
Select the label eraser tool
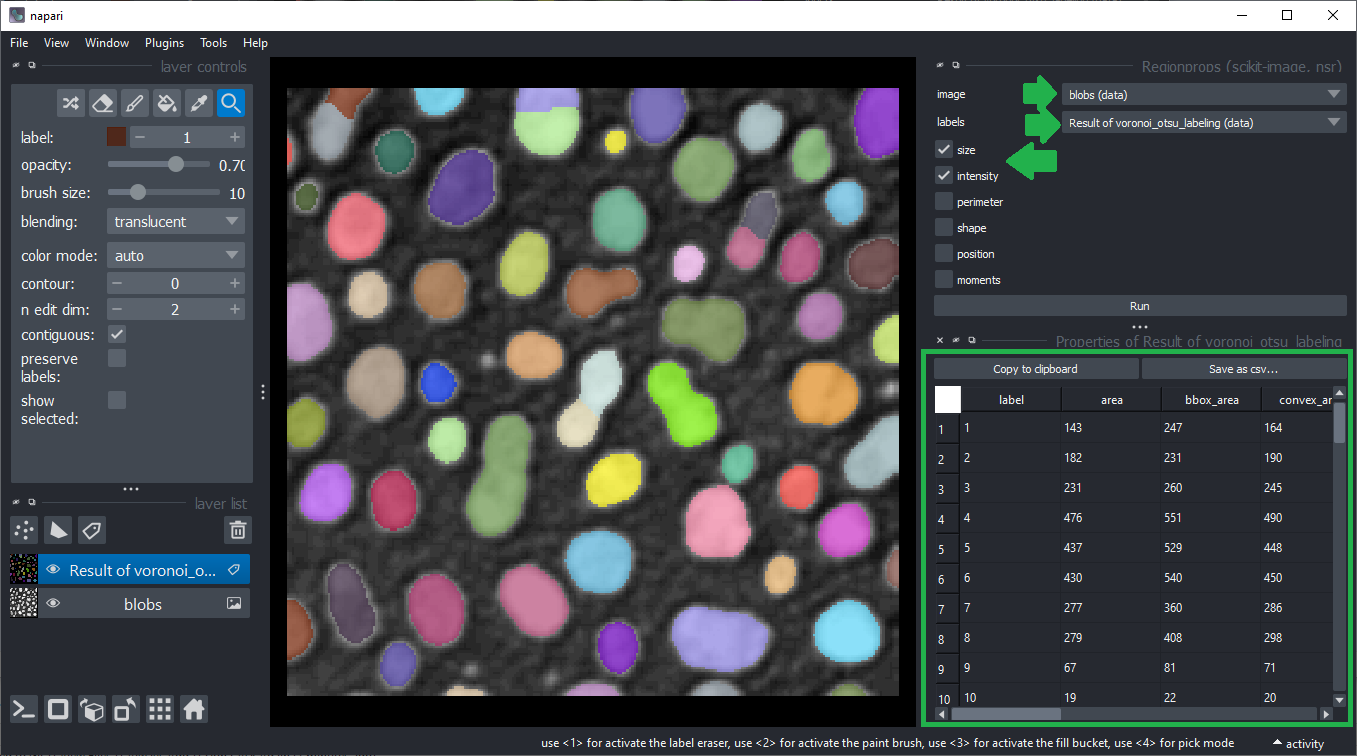click(102, 103)
